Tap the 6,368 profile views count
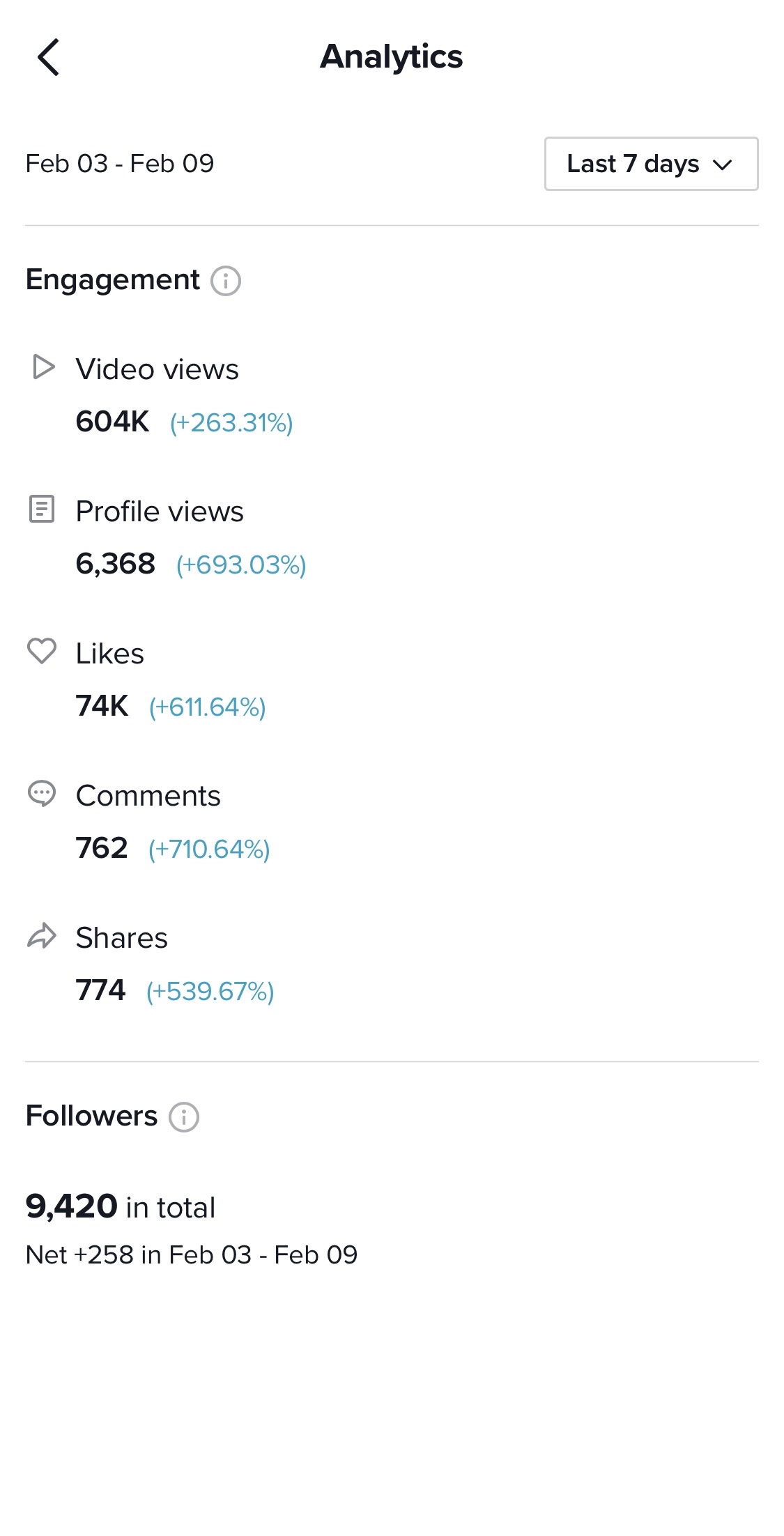This screenshot has width=784, height=1536. 116,564
